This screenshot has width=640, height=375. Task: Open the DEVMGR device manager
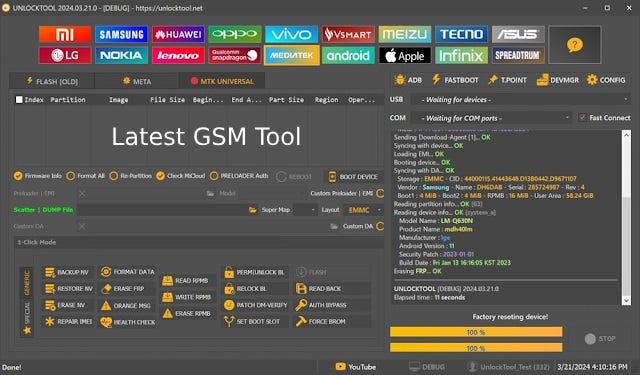[x=558, y=80]
